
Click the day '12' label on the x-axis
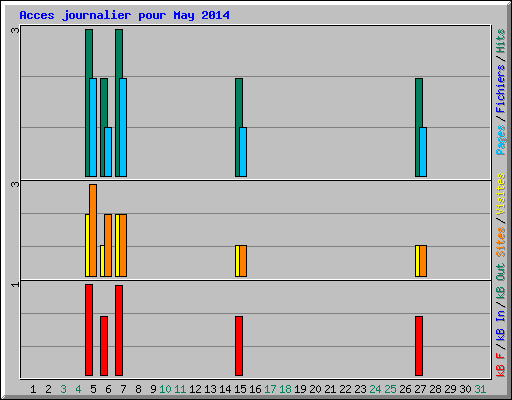[x=195, y=389]
